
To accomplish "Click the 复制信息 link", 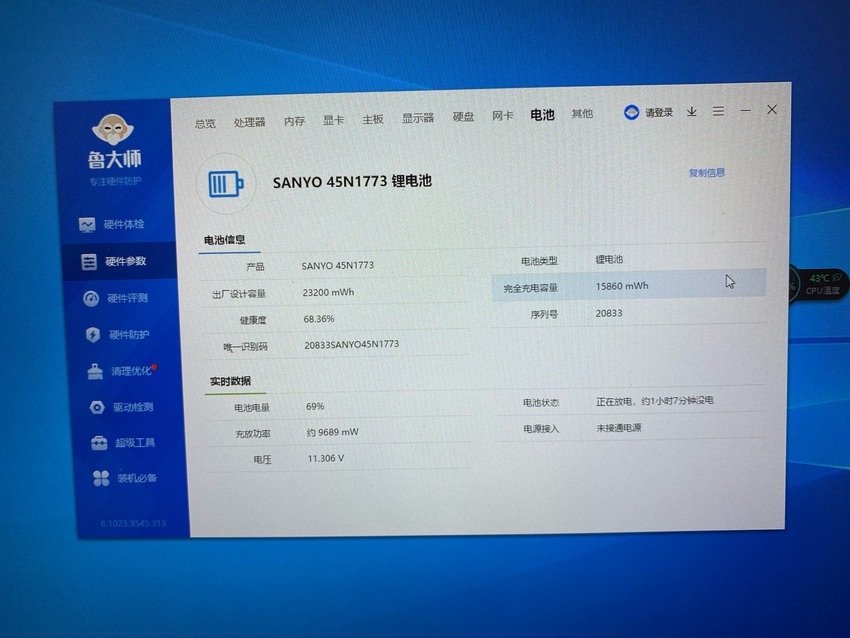I will click(x=706, y=173).
